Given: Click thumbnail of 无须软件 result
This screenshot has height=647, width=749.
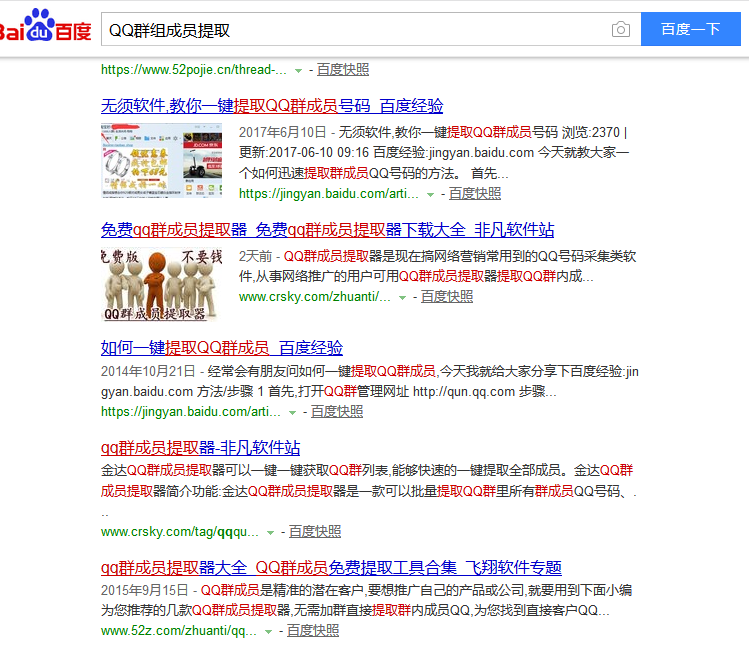Looking at the screenshot, I should (x=161, y=160).
